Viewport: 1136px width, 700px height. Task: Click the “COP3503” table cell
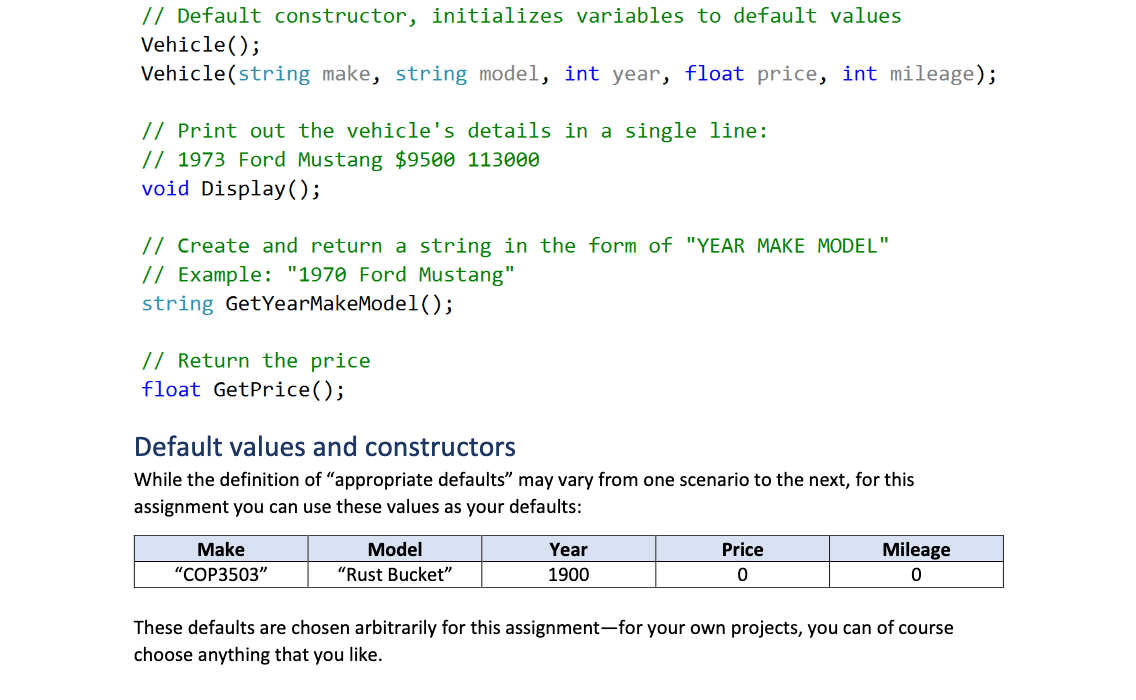tap(221, 575)
